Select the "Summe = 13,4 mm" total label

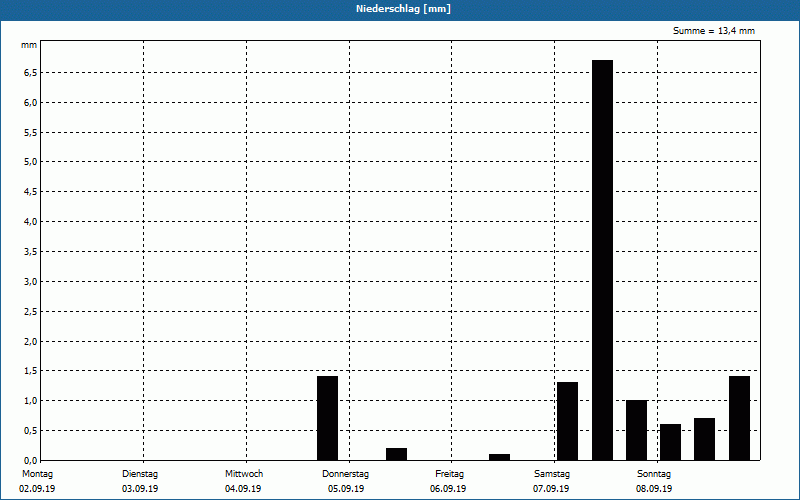(x=714, y=31)
